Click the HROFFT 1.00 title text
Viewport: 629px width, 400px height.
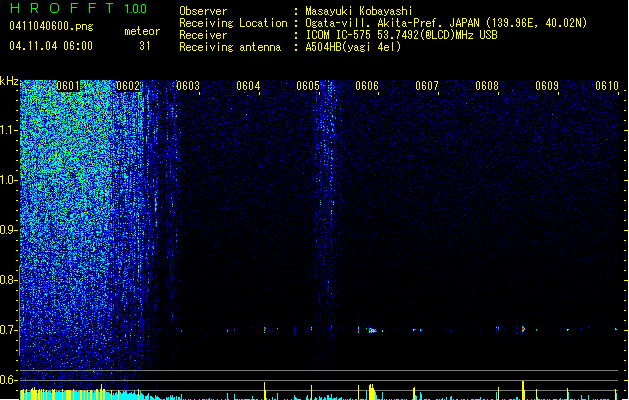78,8
